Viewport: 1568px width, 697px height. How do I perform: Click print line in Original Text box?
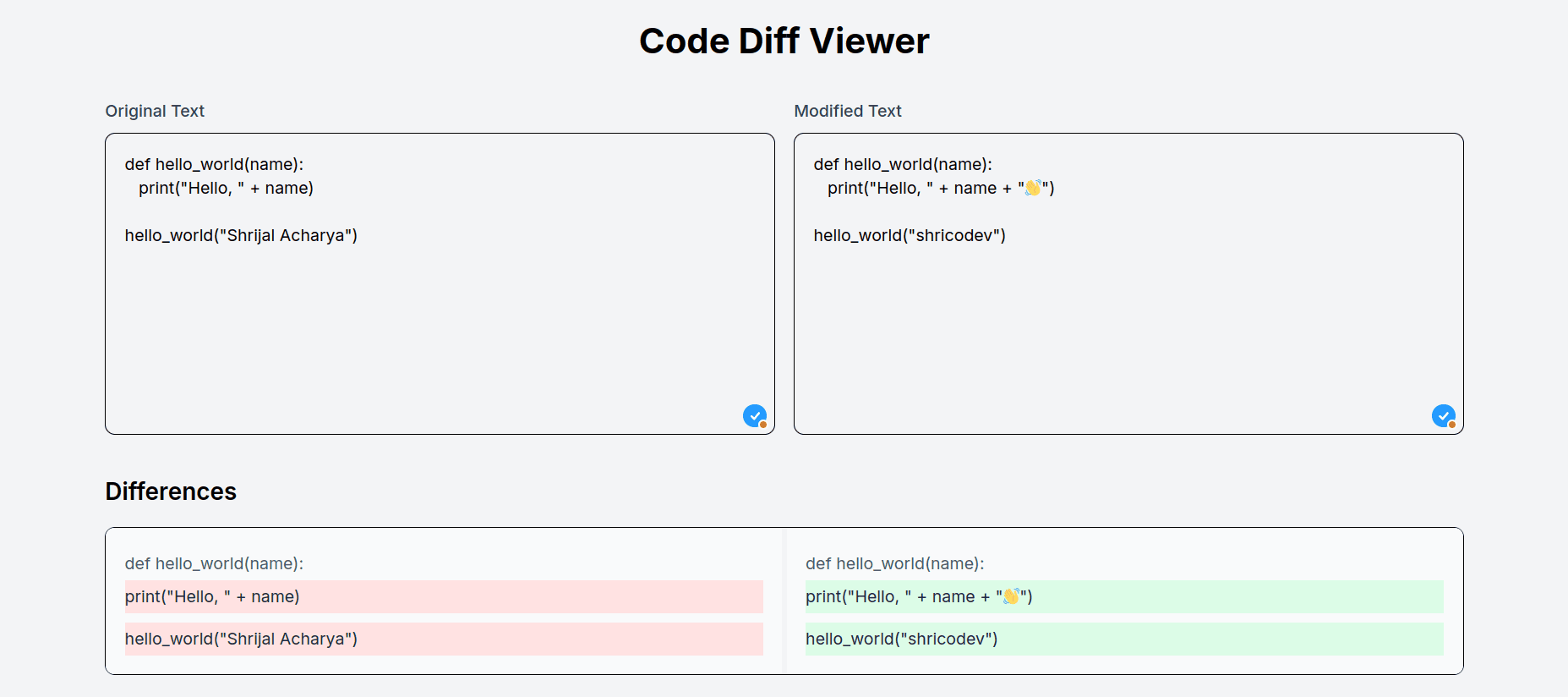227,188
